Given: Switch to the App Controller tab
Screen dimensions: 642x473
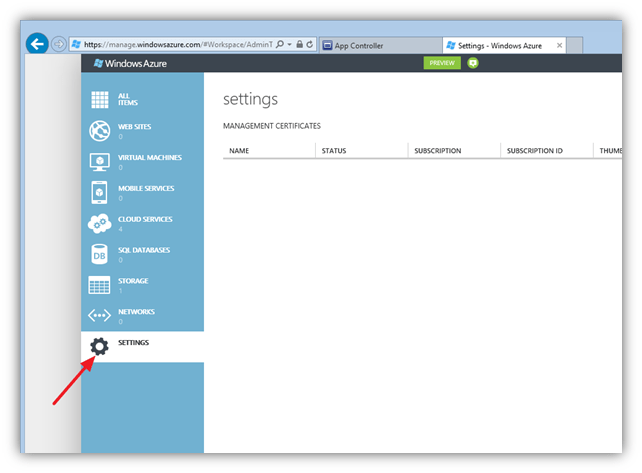Looking at the screenshot, I should tap(378, 46).
